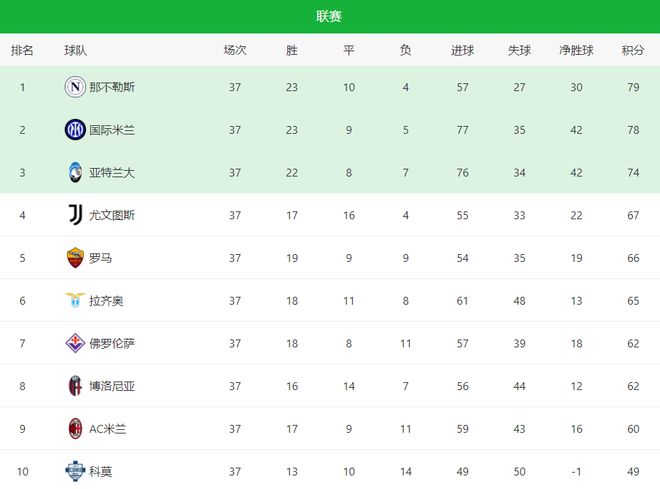The width and height of the screenshot is (660, 489).
Task: Click the Napoli team crest icon
Action: 75,87
